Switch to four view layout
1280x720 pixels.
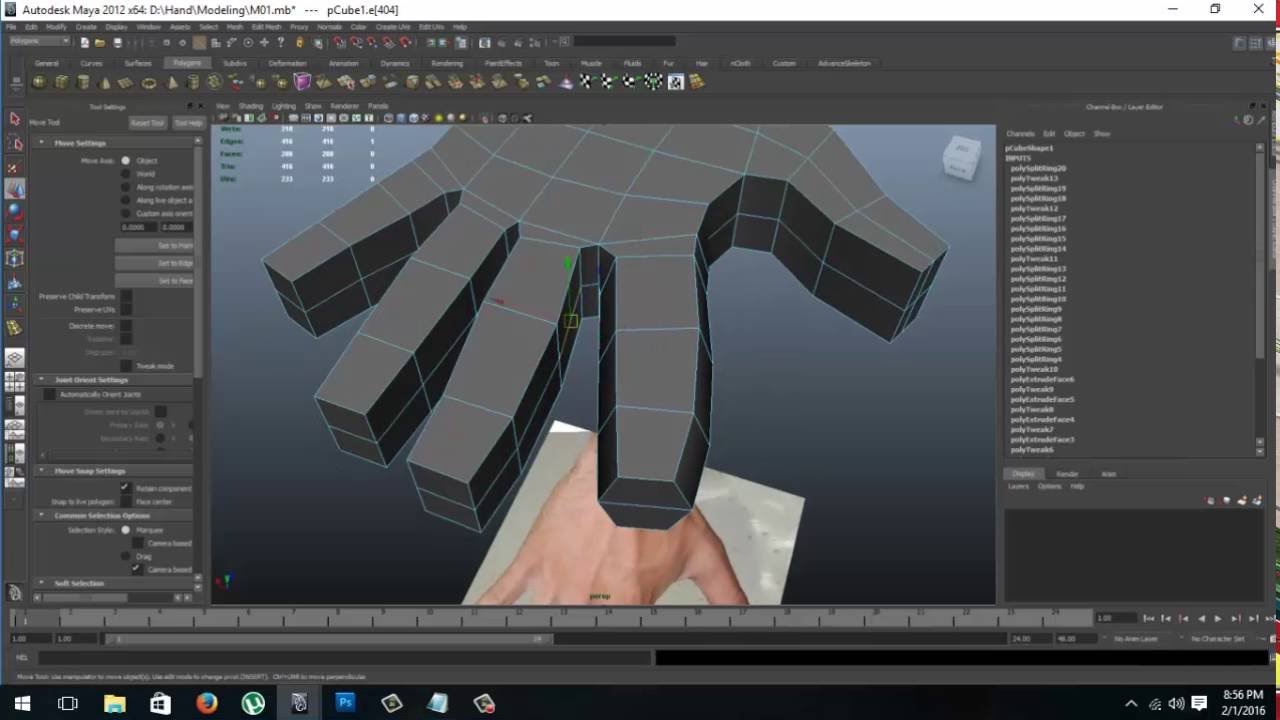14,382
